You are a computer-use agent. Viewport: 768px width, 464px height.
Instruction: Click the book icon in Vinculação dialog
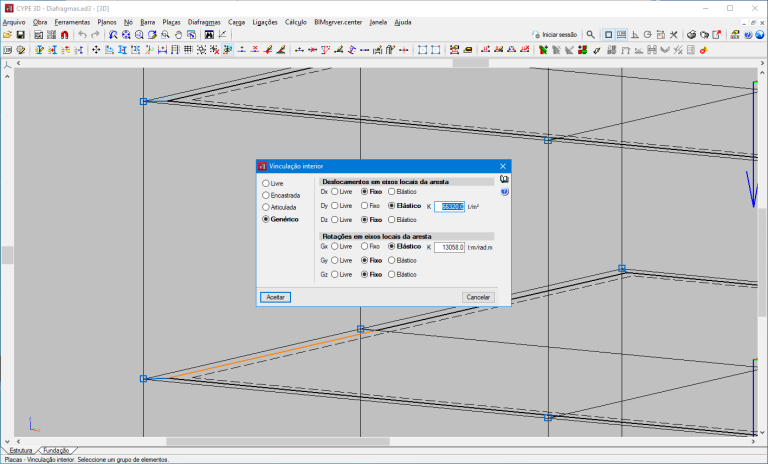click(x=505, y=179)
